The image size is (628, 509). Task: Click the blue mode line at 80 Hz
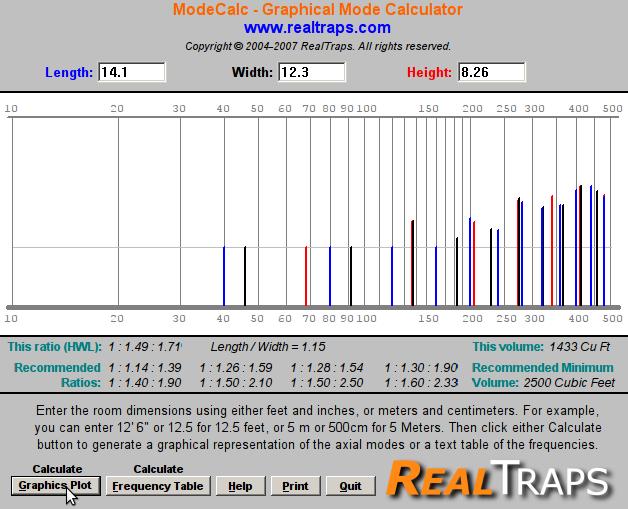330,276
